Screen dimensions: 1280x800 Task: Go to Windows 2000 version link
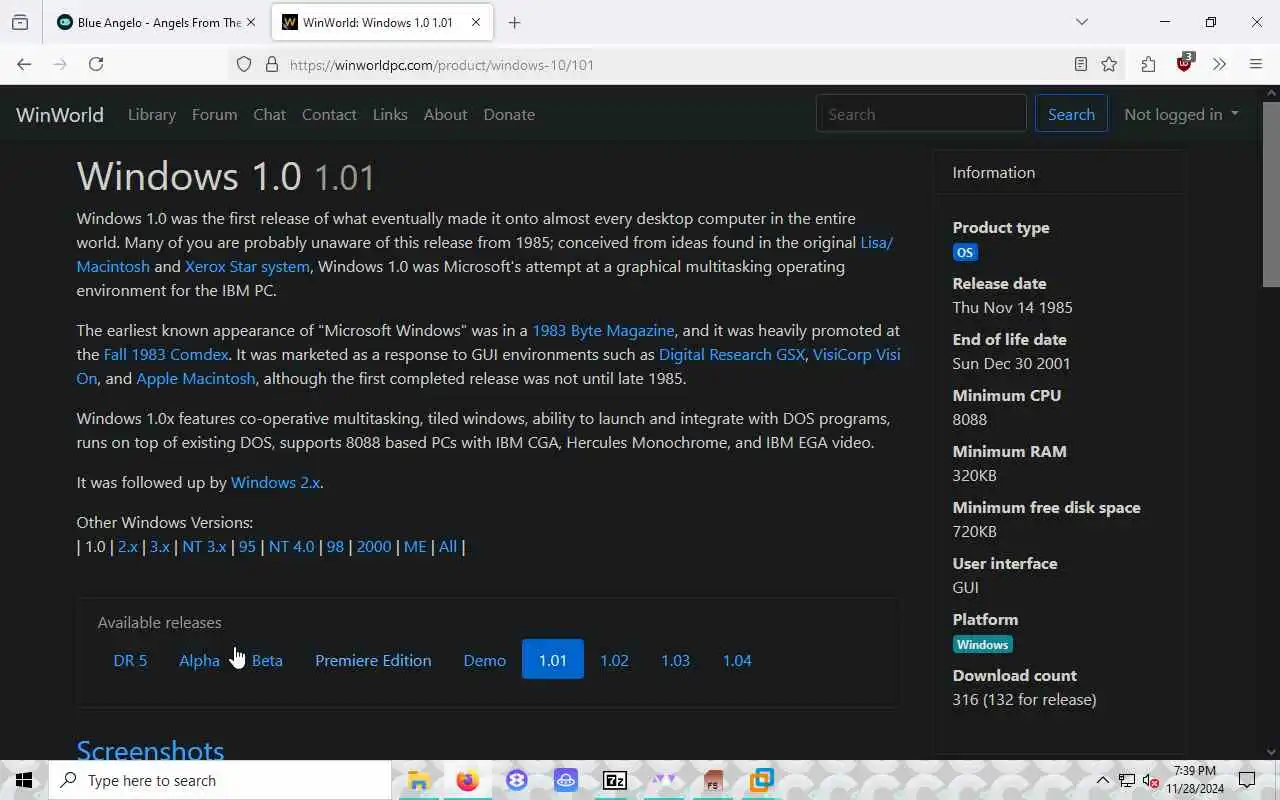(x=374, y=546)
